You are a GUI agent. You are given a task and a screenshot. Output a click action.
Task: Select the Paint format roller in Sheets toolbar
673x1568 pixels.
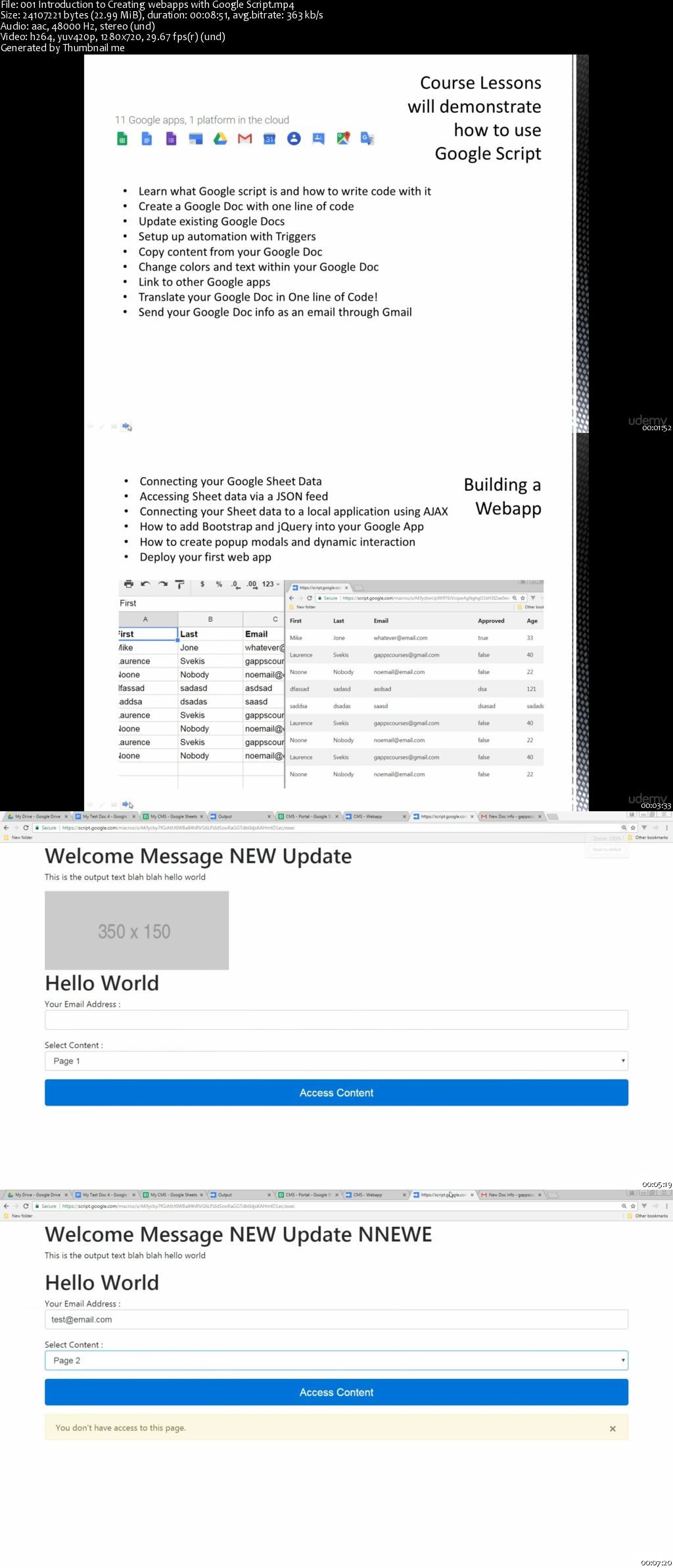tap(179, 584)
